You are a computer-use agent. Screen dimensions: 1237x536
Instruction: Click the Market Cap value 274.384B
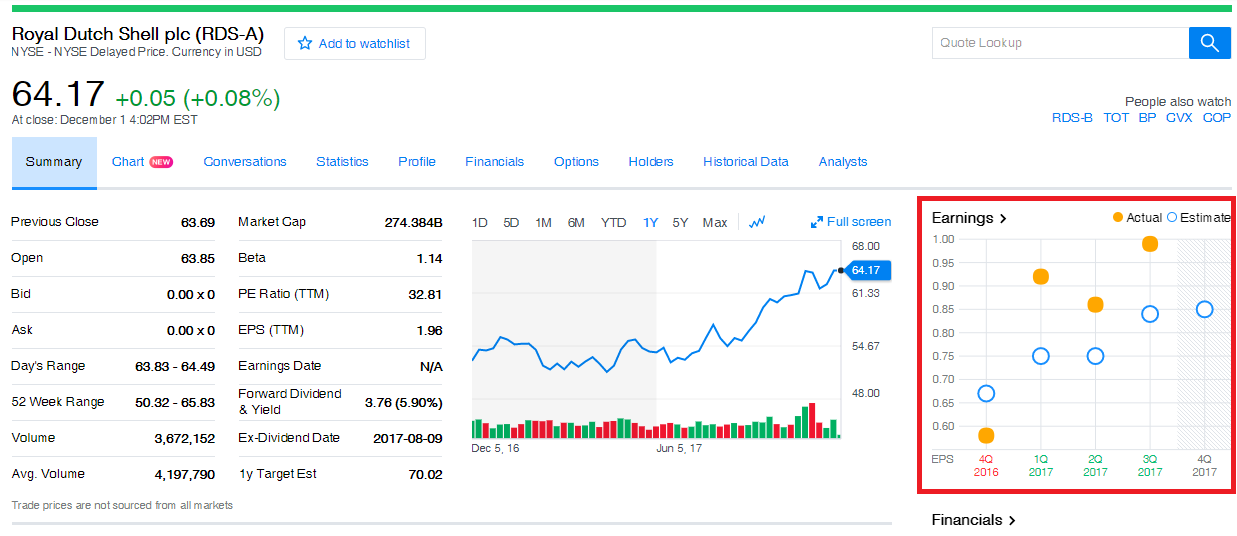click(x=413, y=222)
